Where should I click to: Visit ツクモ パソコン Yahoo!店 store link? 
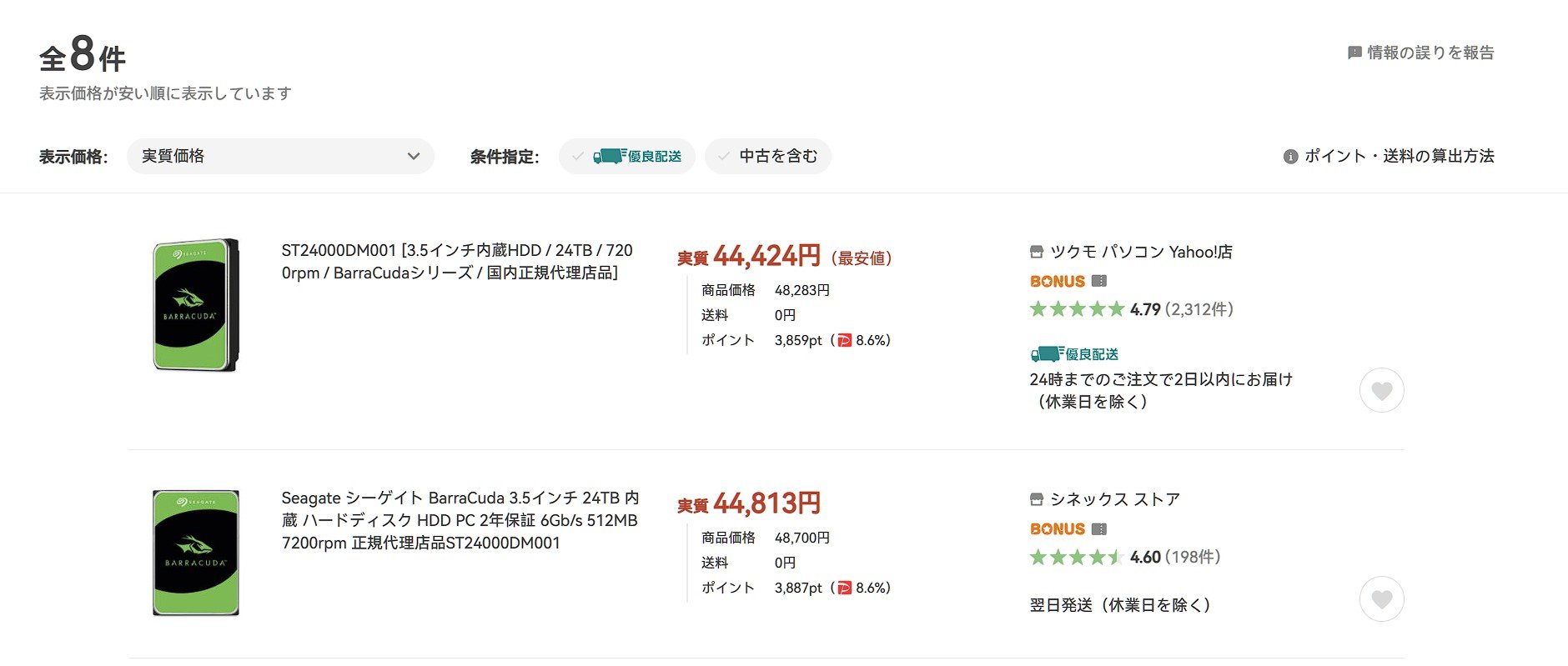coord(1141,252)
